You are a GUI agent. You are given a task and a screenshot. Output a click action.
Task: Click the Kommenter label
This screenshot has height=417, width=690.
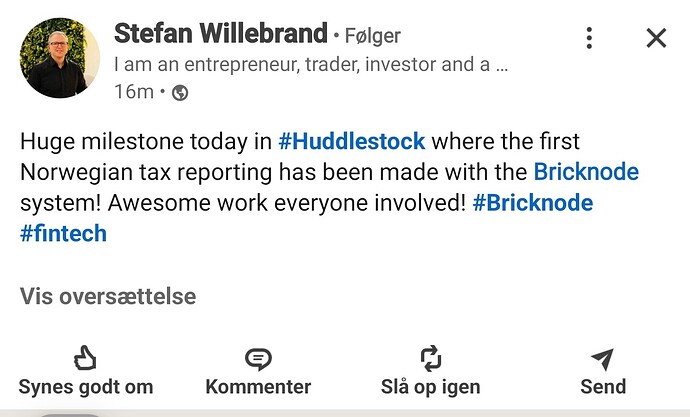[258, 387]
